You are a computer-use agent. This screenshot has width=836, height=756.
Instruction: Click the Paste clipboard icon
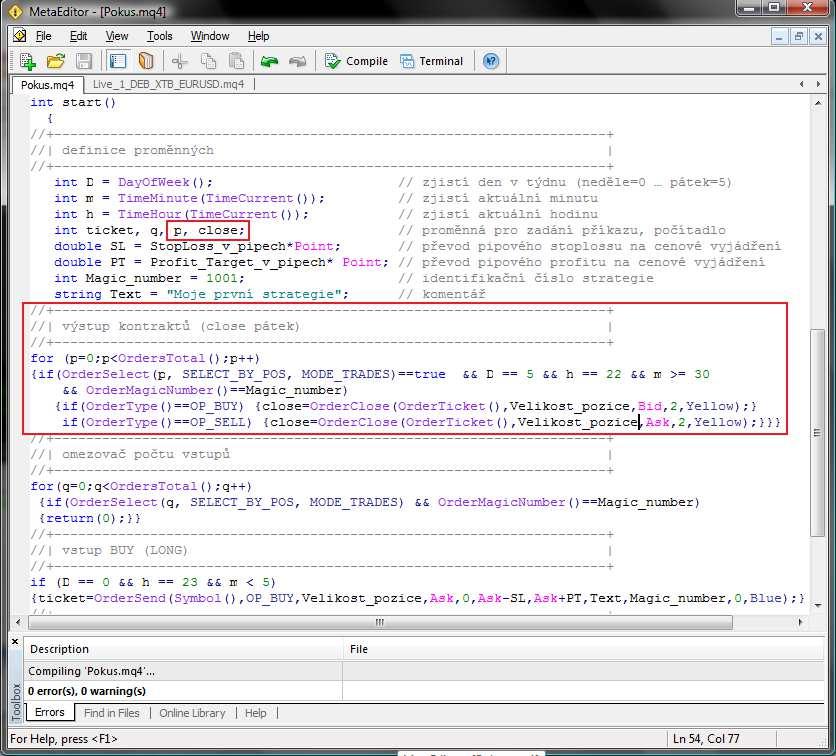236,61
